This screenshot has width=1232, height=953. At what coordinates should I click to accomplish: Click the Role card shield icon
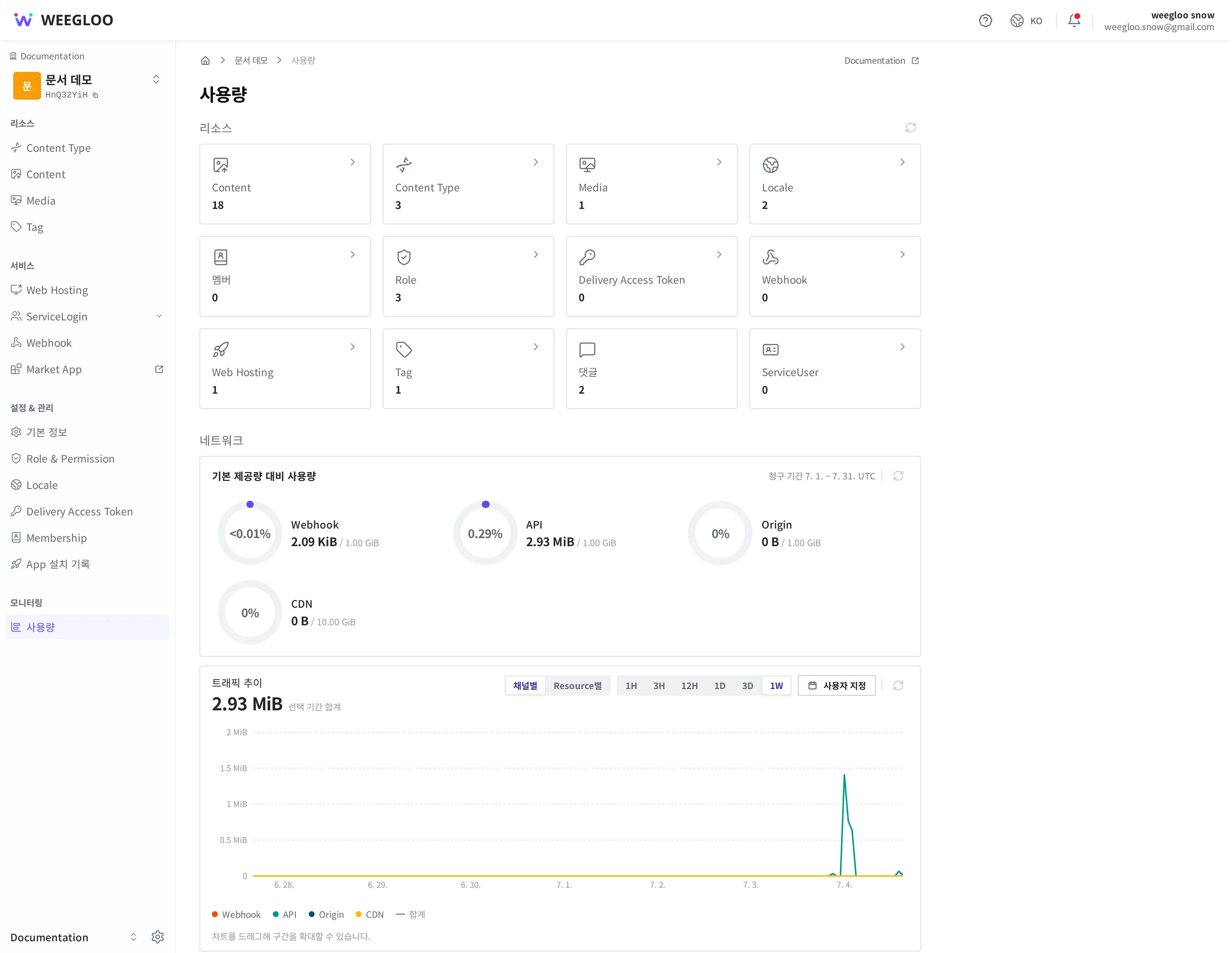click(x=404, y=257)
